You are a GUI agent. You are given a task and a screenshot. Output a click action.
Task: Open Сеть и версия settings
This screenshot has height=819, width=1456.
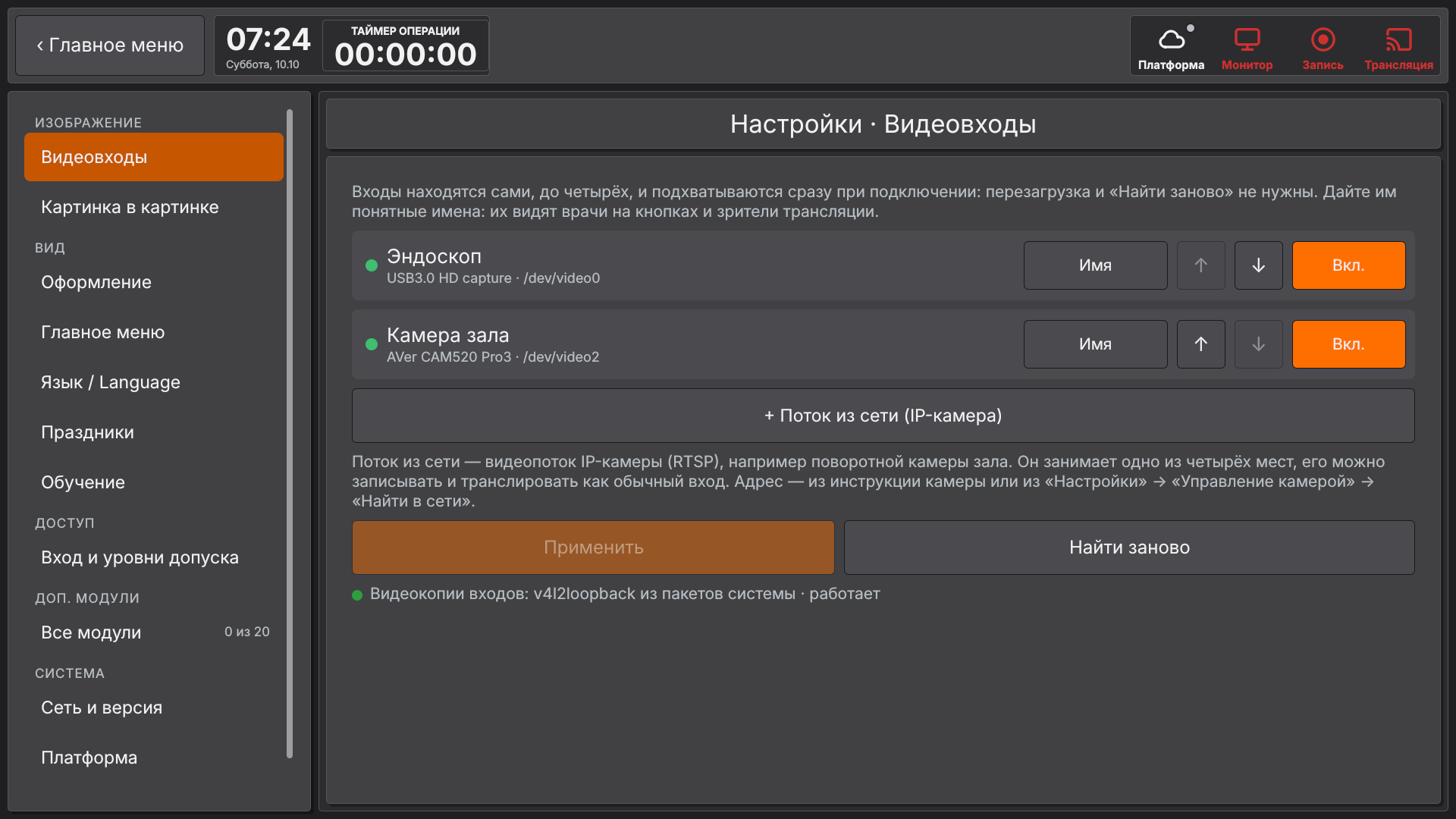click(x=154, y=708)
